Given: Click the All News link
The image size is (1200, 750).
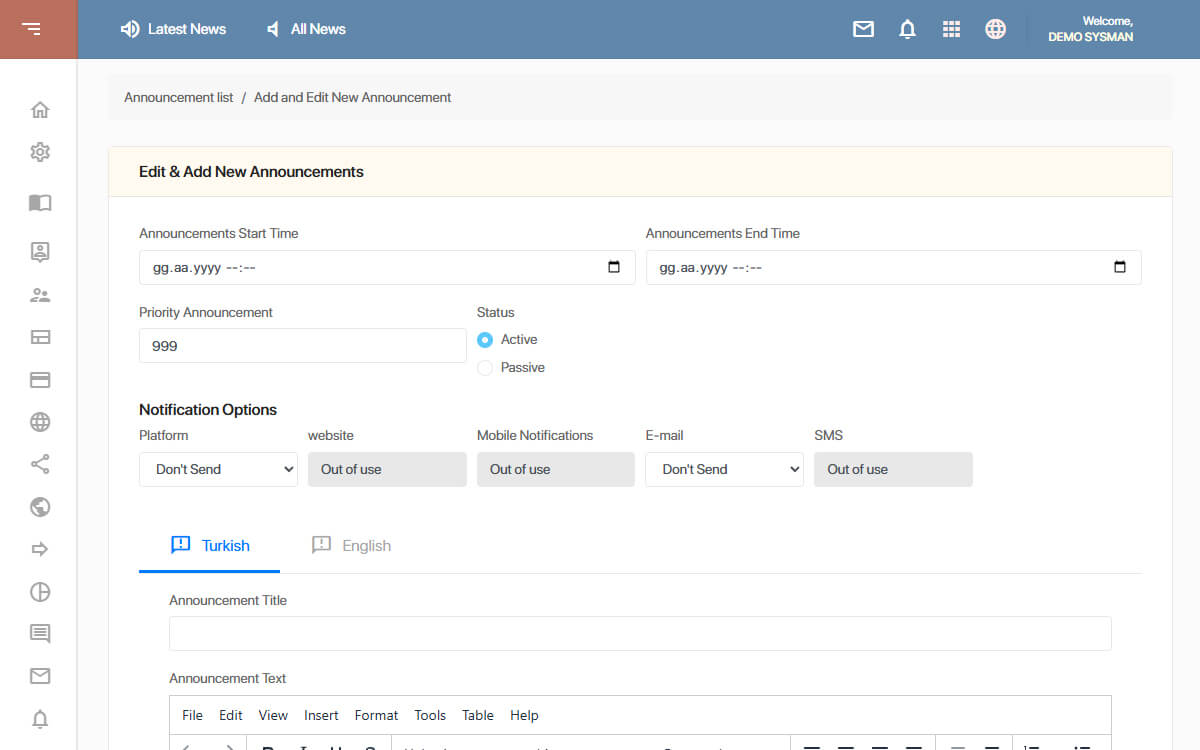Looking at the screenshot, I should [x=305, y=29].
